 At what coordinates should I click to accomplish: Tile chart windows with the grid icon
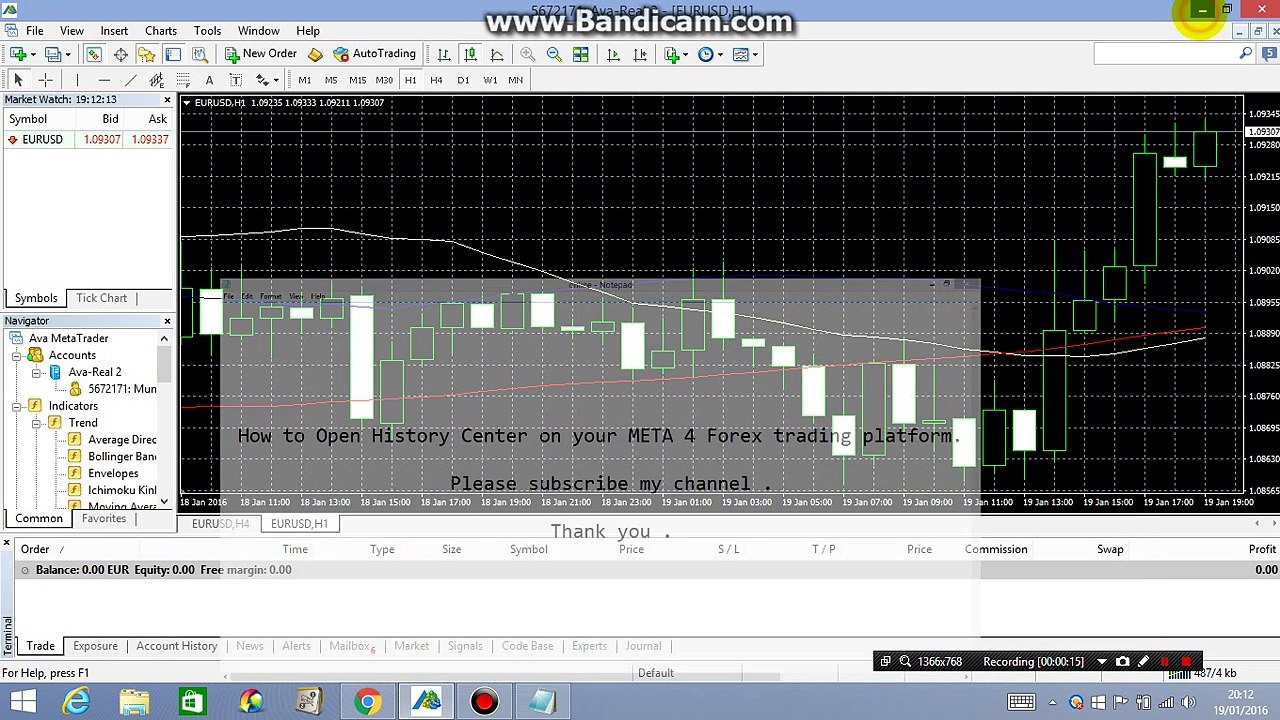580,54
